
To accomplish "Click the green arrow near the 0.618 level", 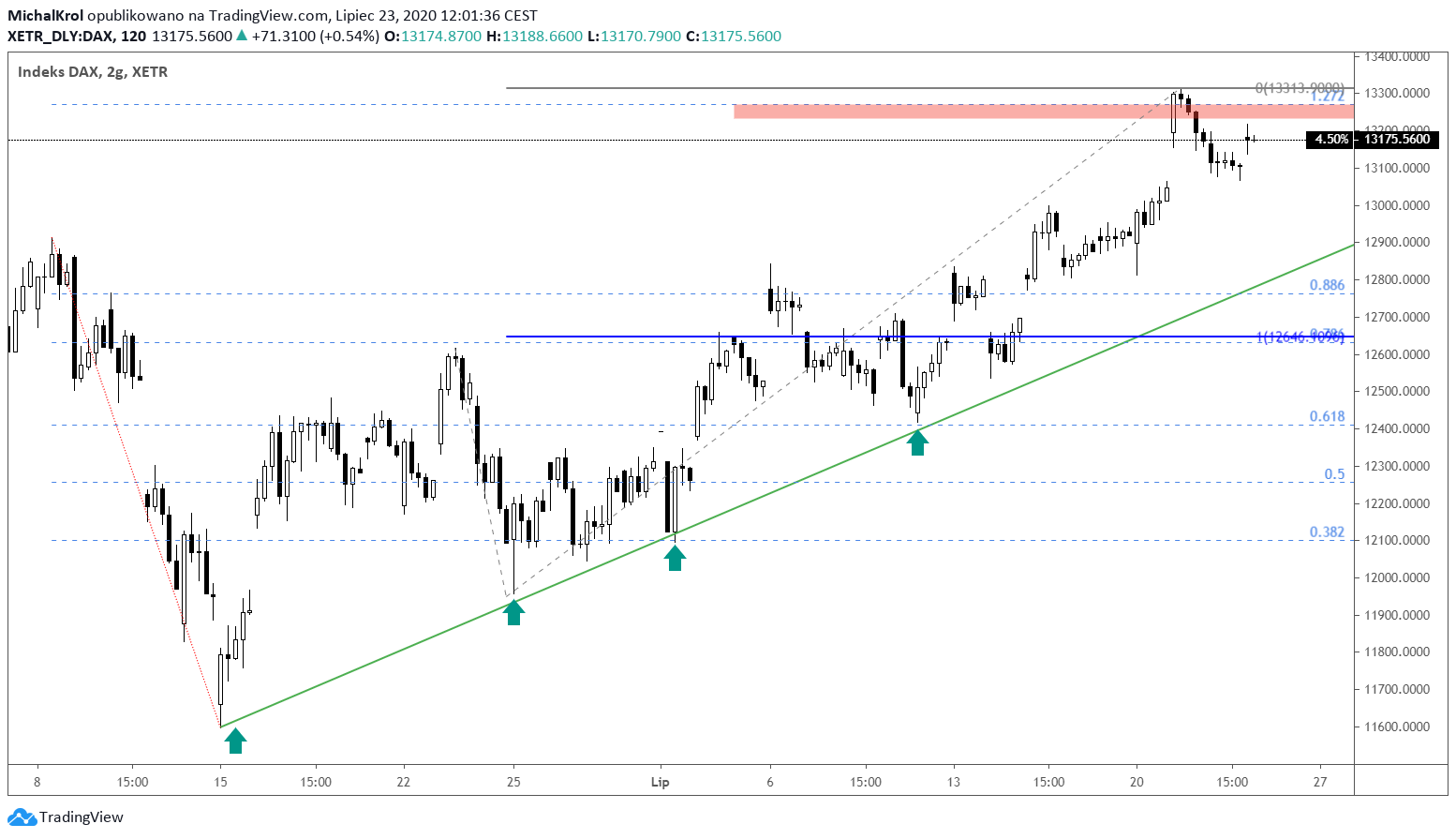I will [918, 443].
